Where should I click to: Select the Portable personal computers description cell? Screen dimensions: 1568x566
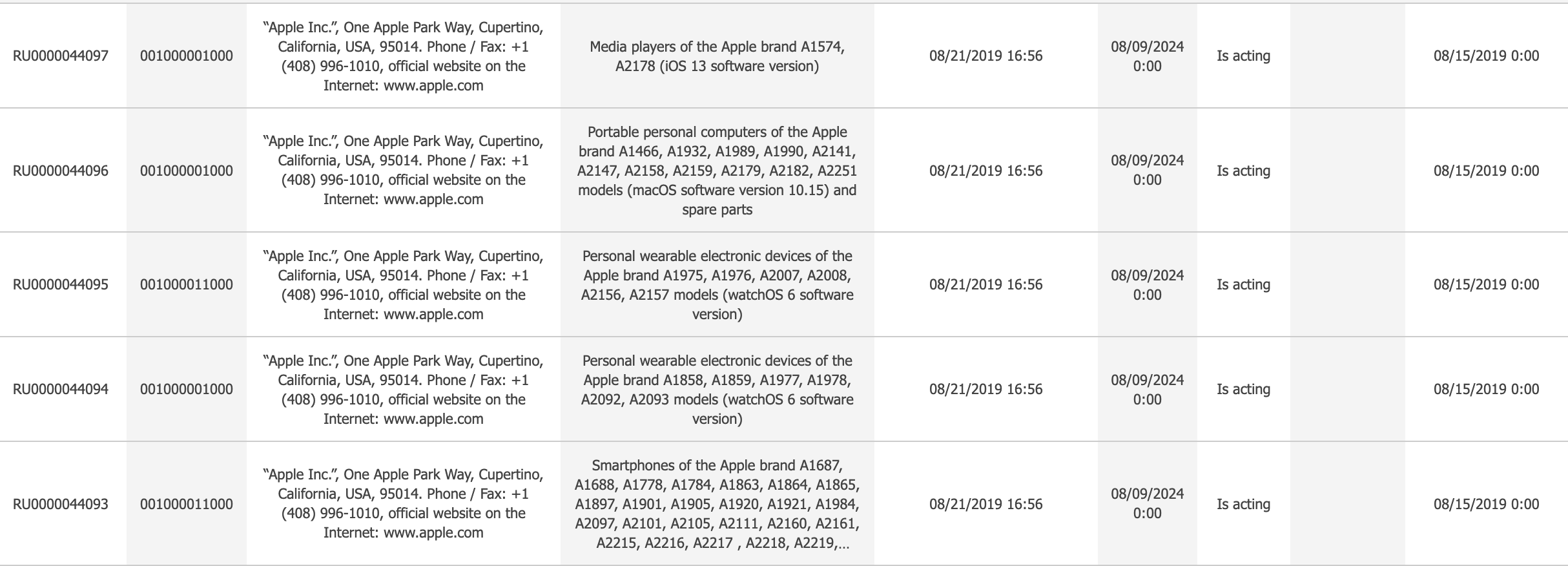pos(717,171)
